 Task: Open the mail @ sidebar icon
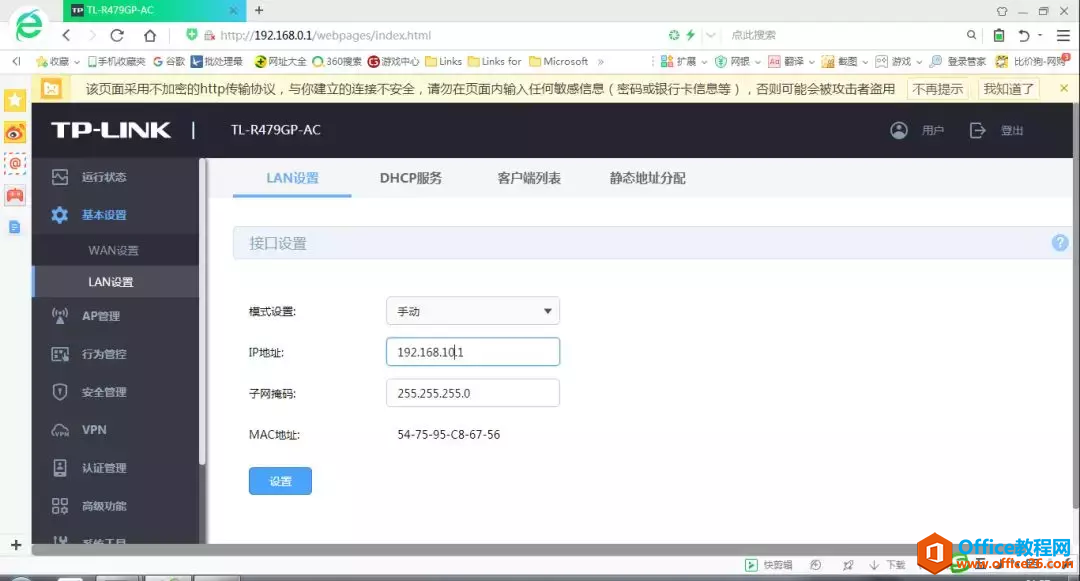14,164
